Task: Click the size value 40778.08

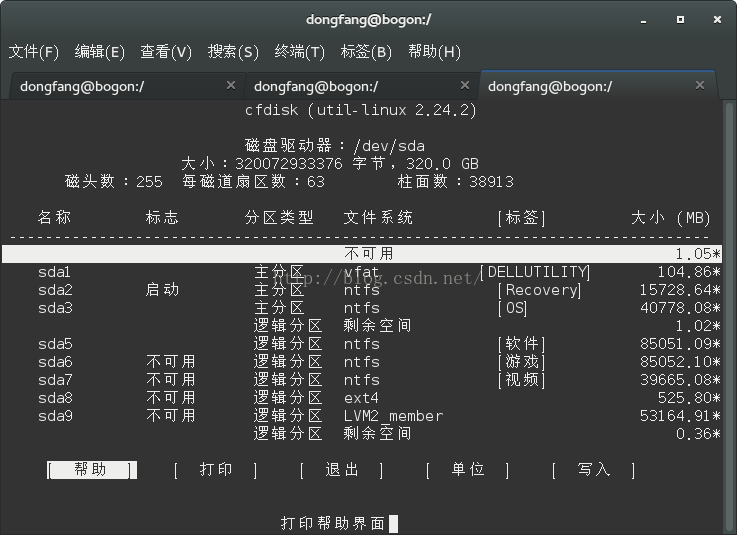Action: [x=680, y=308]
